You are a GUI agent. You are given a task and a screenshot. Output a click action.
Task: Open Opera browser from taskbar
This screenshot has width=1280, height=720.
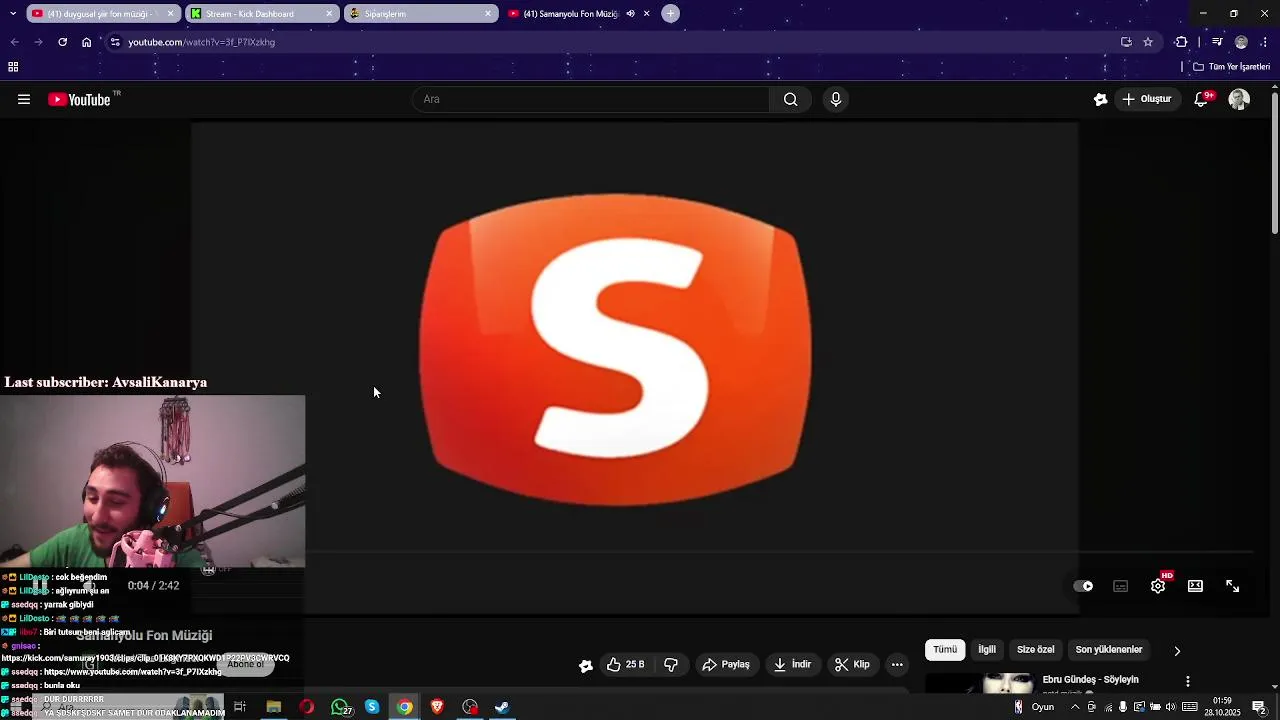[x=306, y=707]
